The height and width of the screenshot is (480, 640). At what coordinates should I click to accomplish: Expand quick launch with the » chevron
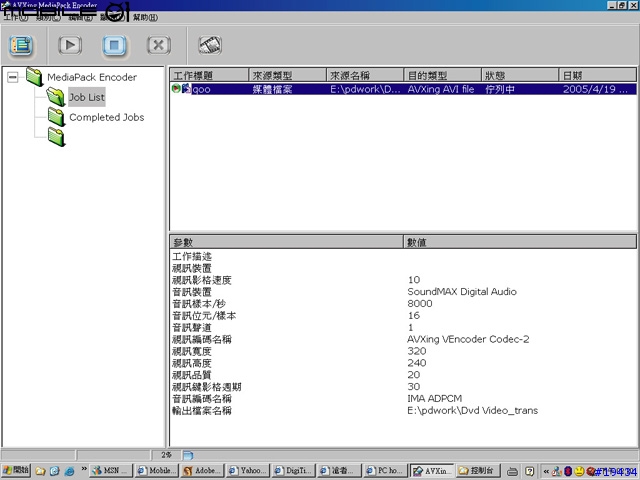pyautogui.click(x=84, y=468)
